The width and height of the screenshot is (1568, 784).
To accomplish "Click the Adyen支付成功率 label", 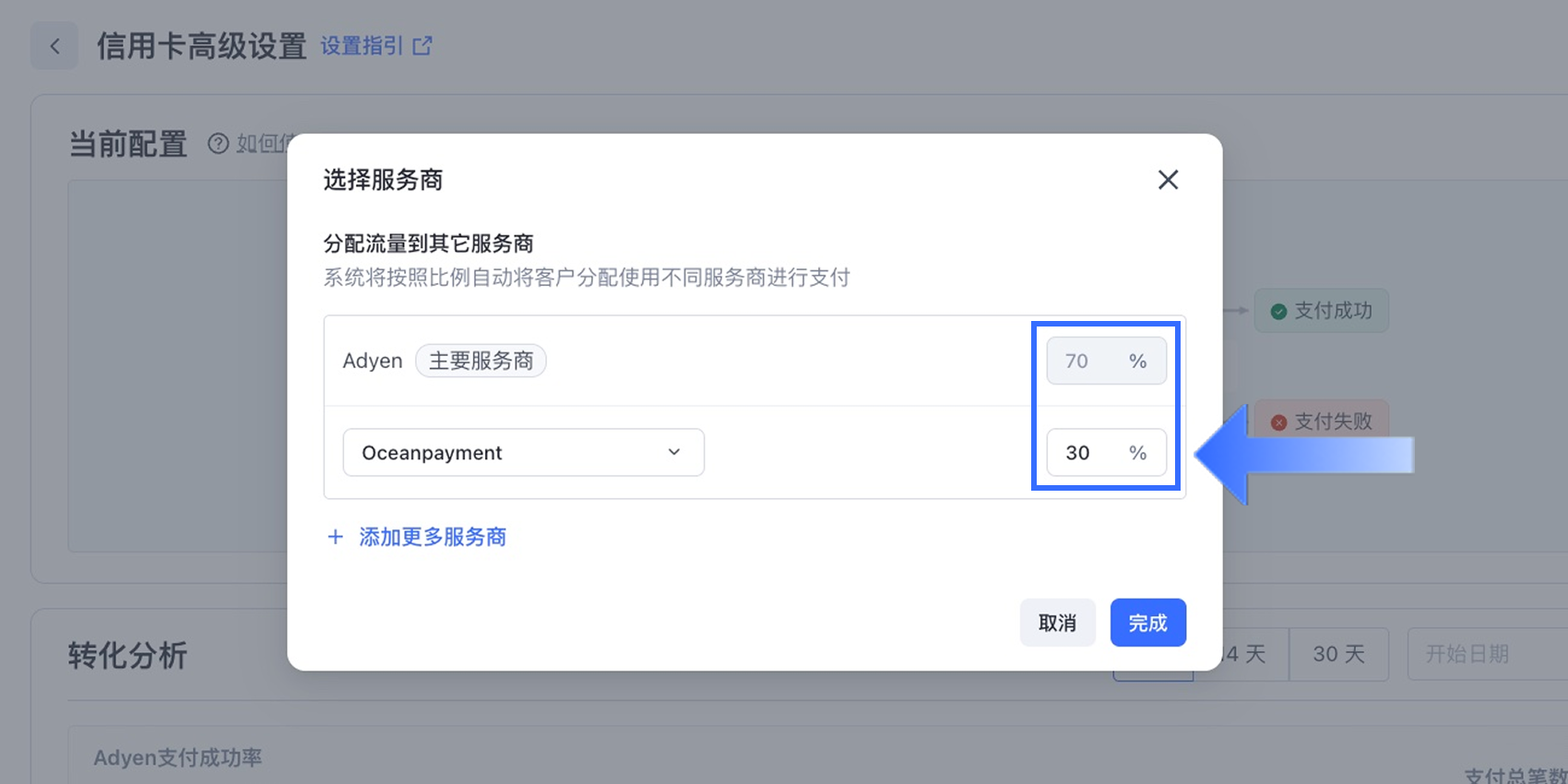I will click(x=178, y=758).
